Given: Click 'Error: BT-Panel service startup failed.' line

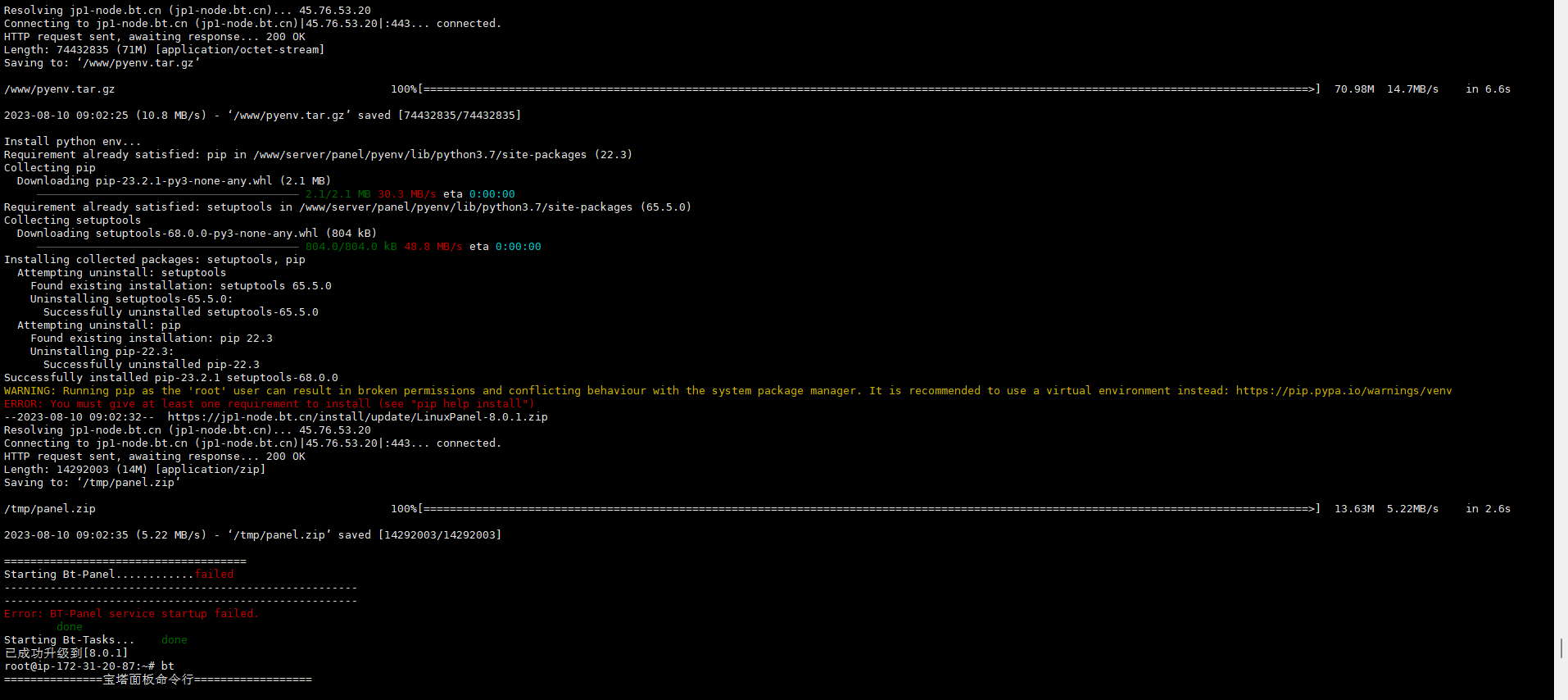Looking at the screenshot, I should (x=131, y=614).
